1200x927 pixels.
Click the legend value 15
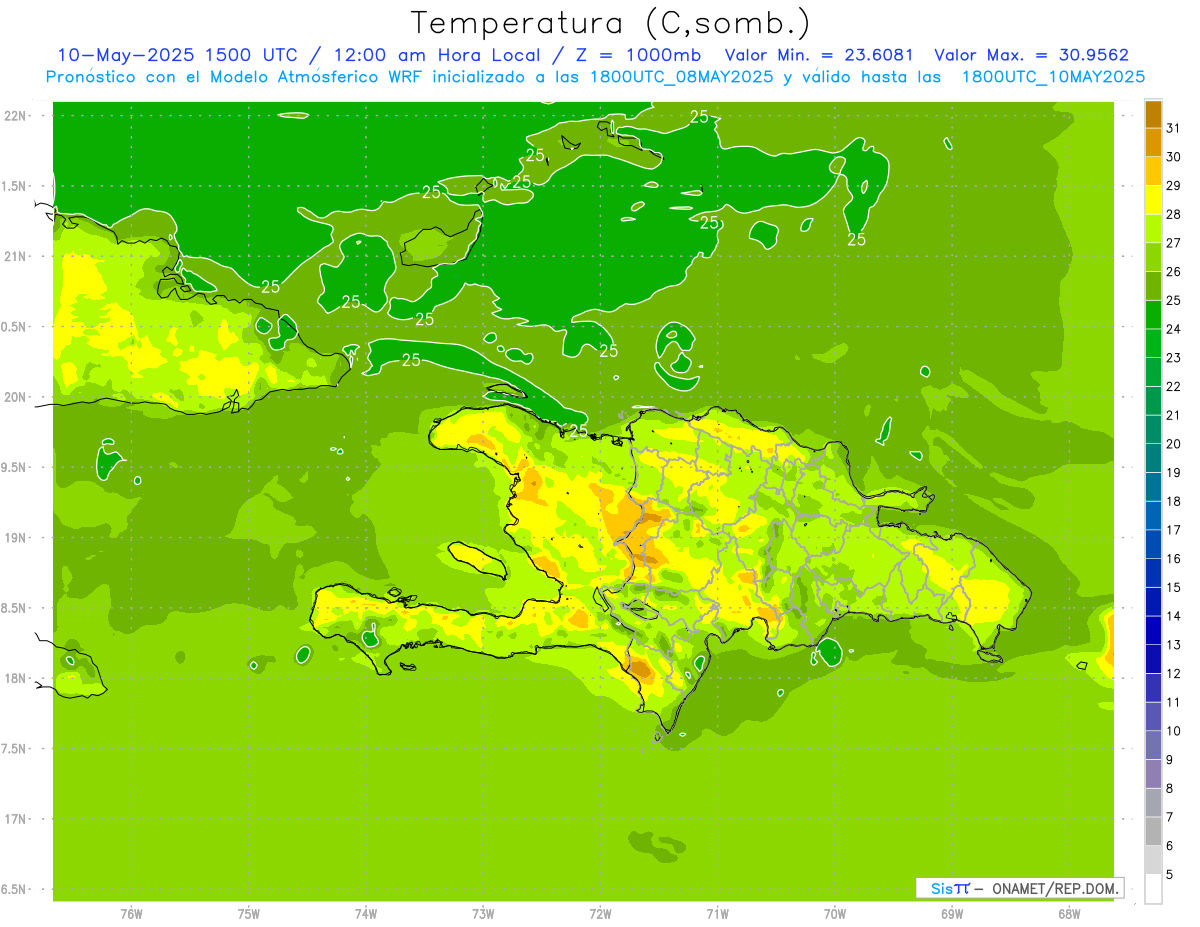click(x=1174, y=587)
